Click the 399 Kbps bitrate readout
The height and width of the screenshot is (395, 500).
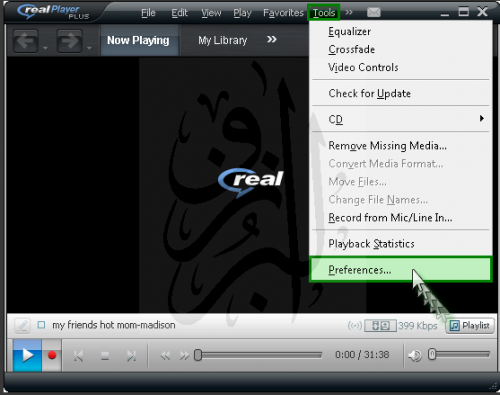click(x=418, y=326)
